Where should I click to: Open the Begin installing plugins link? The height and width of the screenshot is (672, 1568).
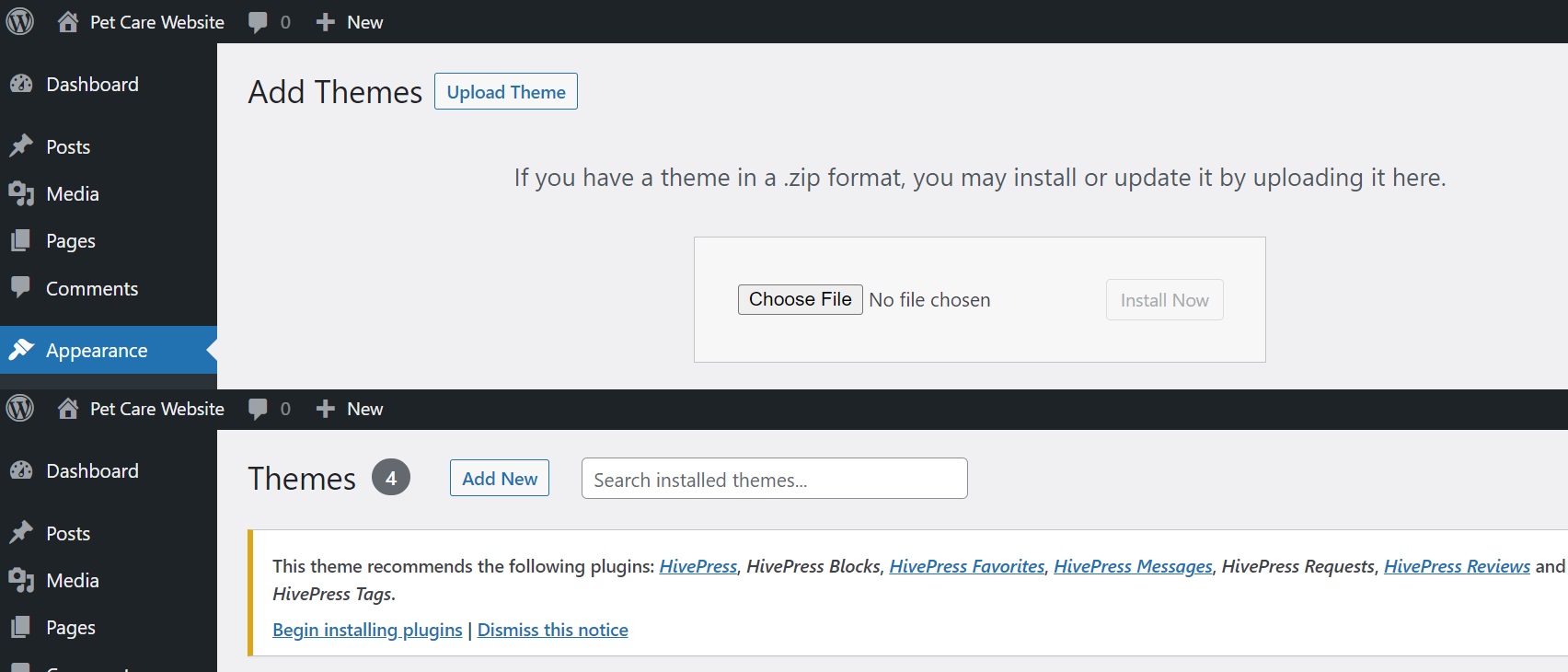coord(367,630)
